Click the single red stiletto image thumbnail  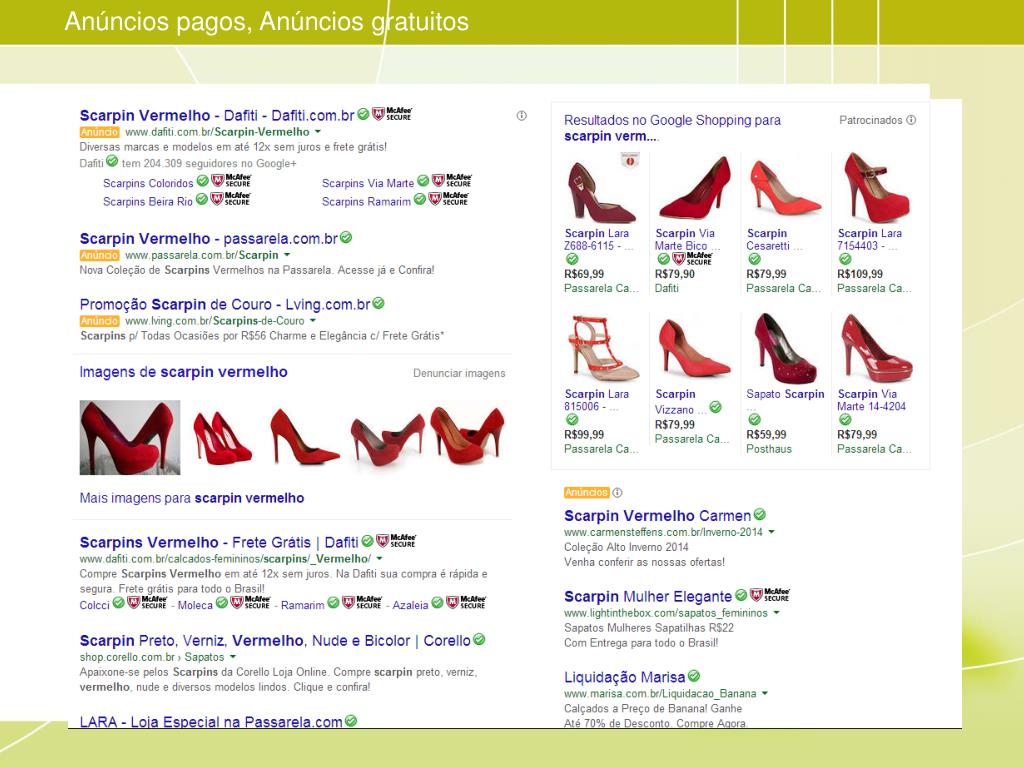pyautogui.click(x=304, y=437)
